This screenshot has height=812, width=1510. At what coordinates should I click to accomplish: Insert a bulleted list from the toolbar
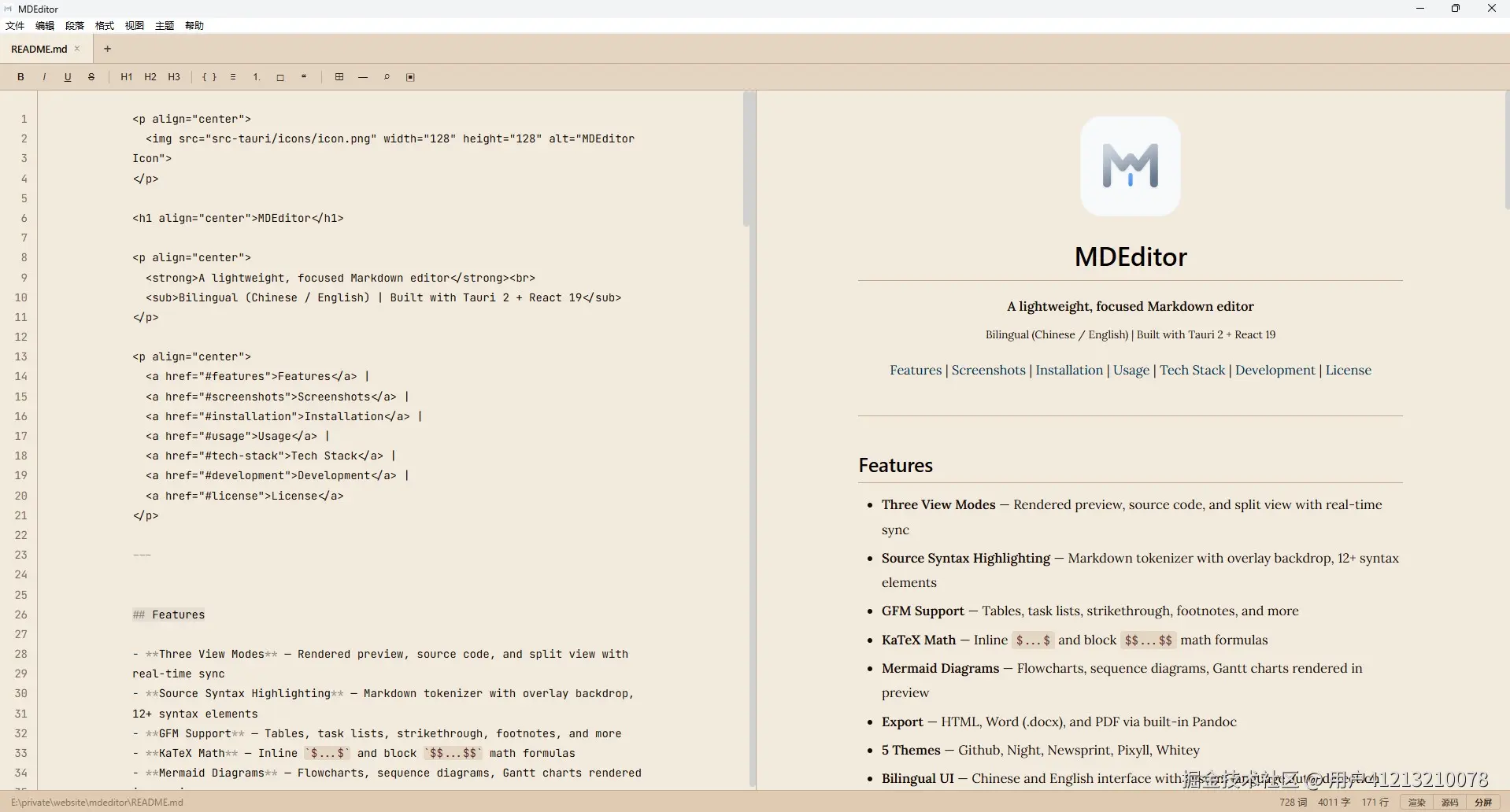(x=233, y=77)
